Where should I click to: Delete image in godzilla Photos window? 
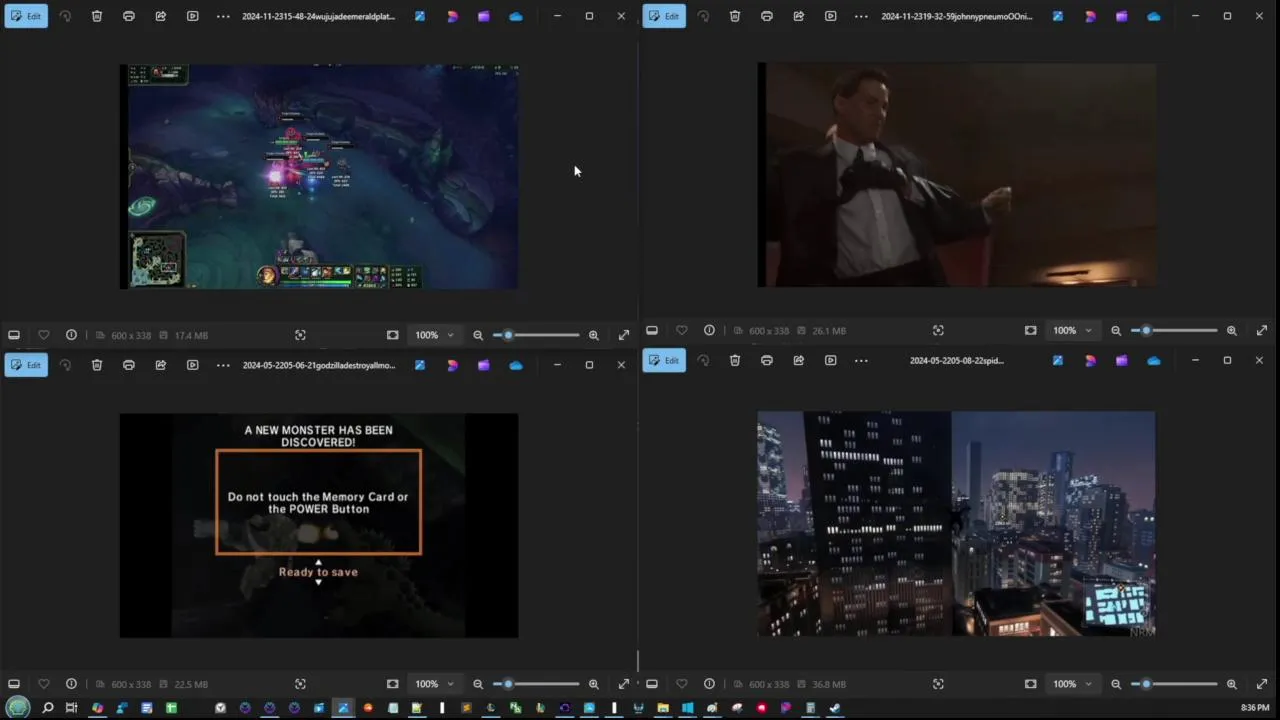pyautogui.click(x=97, y=365)
